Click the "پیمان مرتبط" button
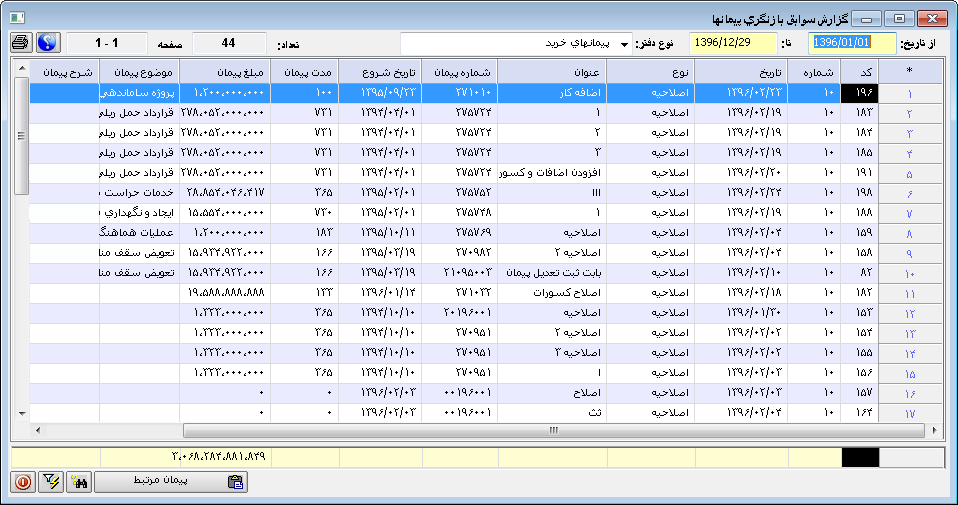Image resolution: width=958 pixels, height=505 pixels. click(170, 482)
